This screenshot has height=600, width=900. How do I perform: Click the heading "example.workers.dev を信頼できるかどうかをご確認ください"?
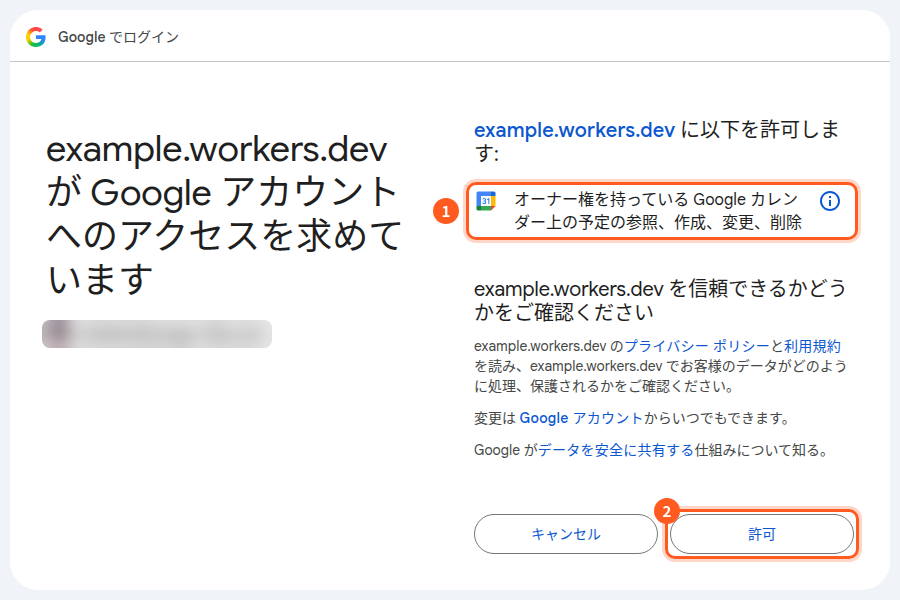(x=660, y=300)
